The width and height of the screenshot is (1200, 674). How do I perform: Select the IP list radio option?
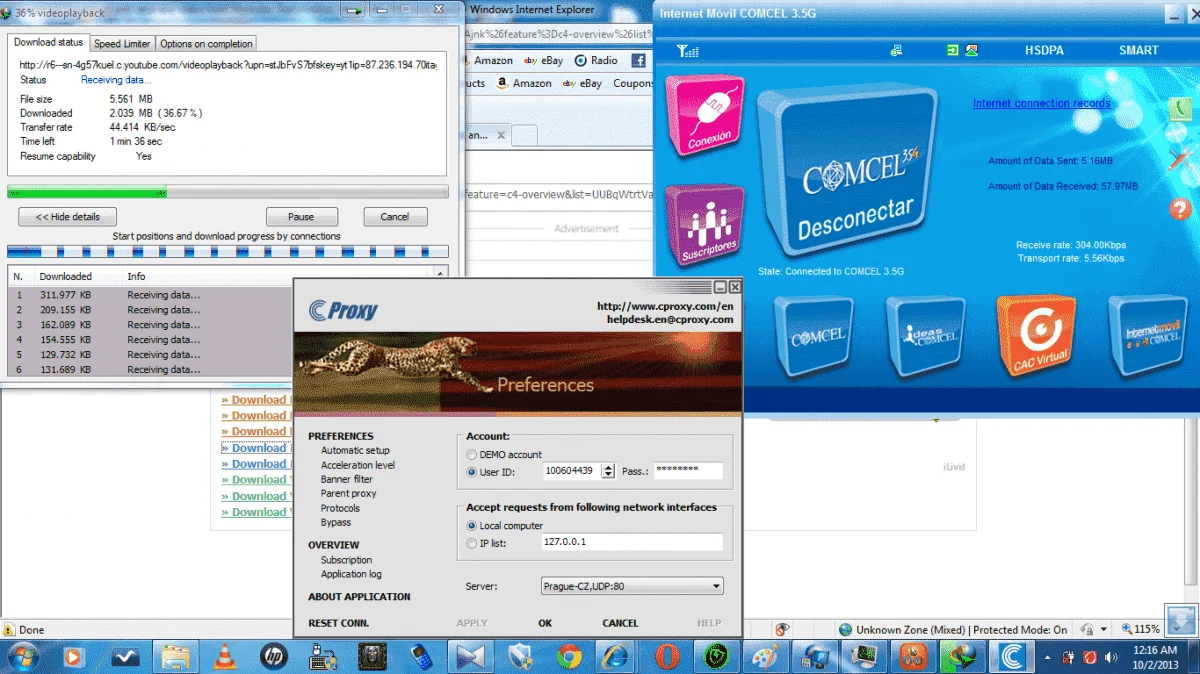click(x=472, y=543)
